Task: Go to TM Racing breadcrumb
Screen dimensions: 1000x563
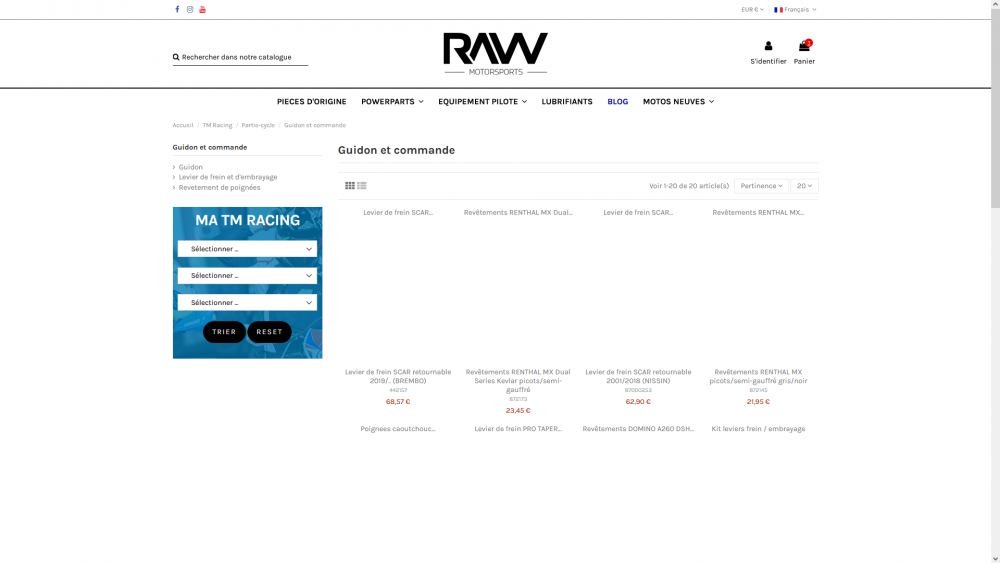Action: pos(217,126)
